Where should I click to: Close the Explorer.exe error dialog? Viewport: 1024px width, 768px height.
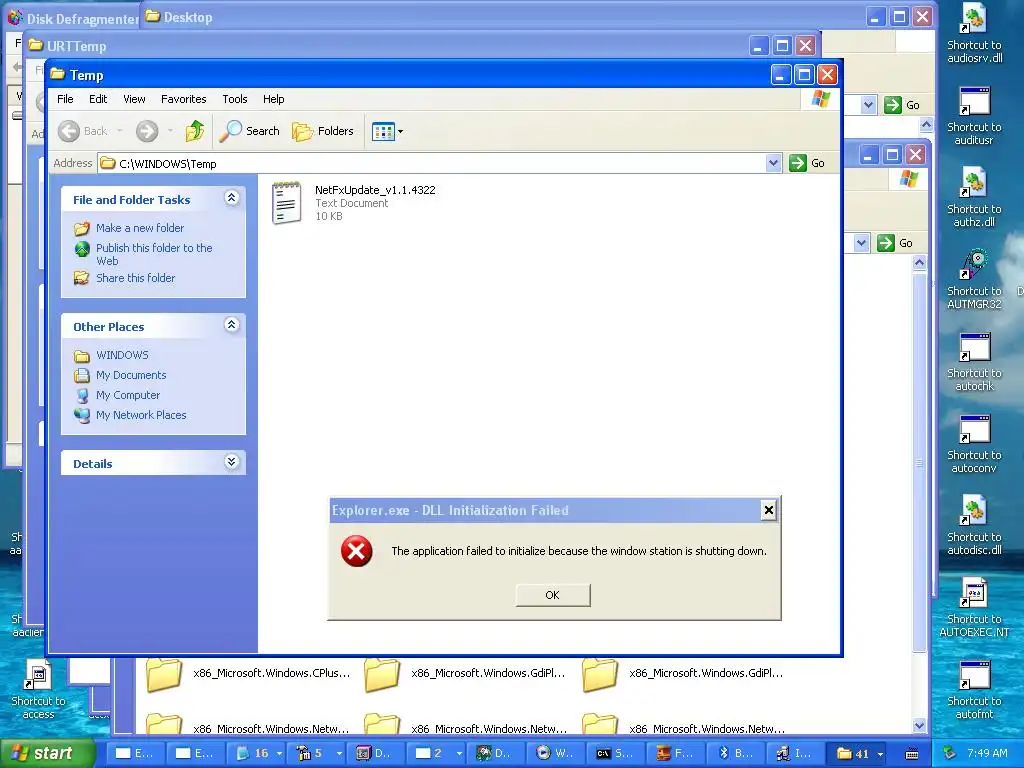click(x=769, y=510)
